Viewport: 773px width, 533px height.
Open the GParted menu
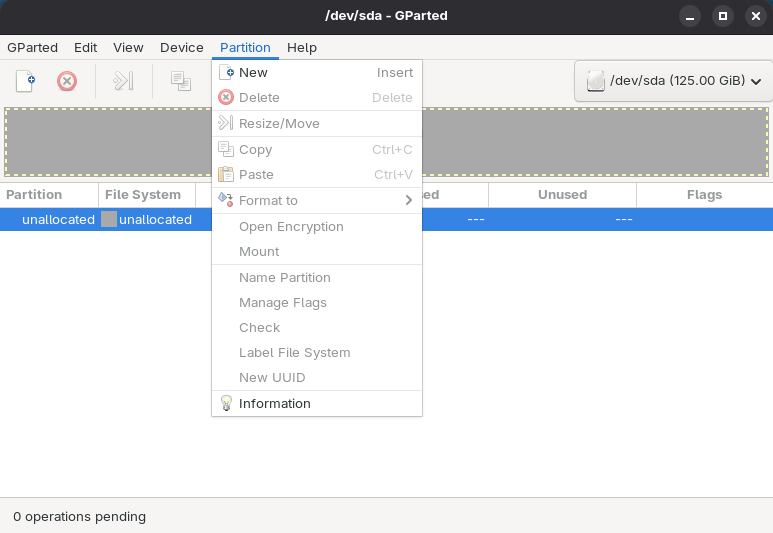pos(32,48)
